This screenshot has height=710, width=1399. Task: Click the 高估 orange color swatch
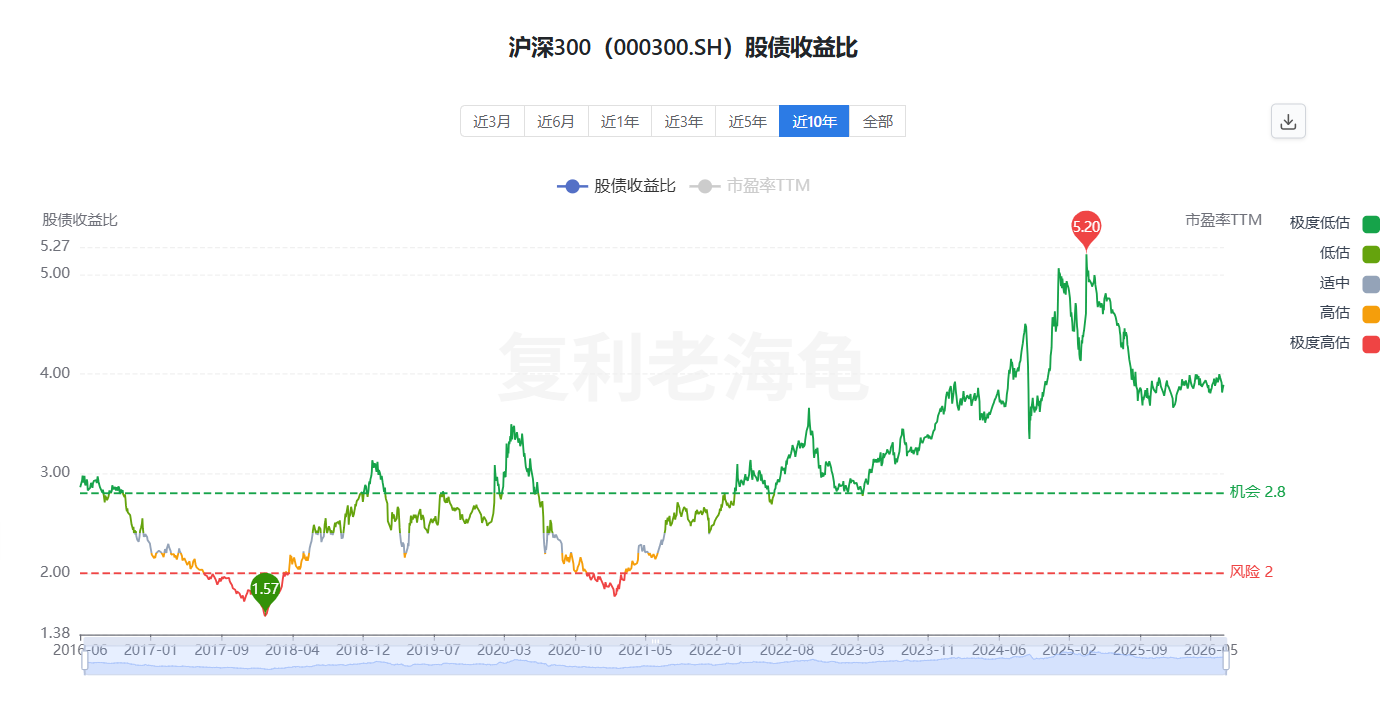pyautogui.click(x=1370, y=313)
